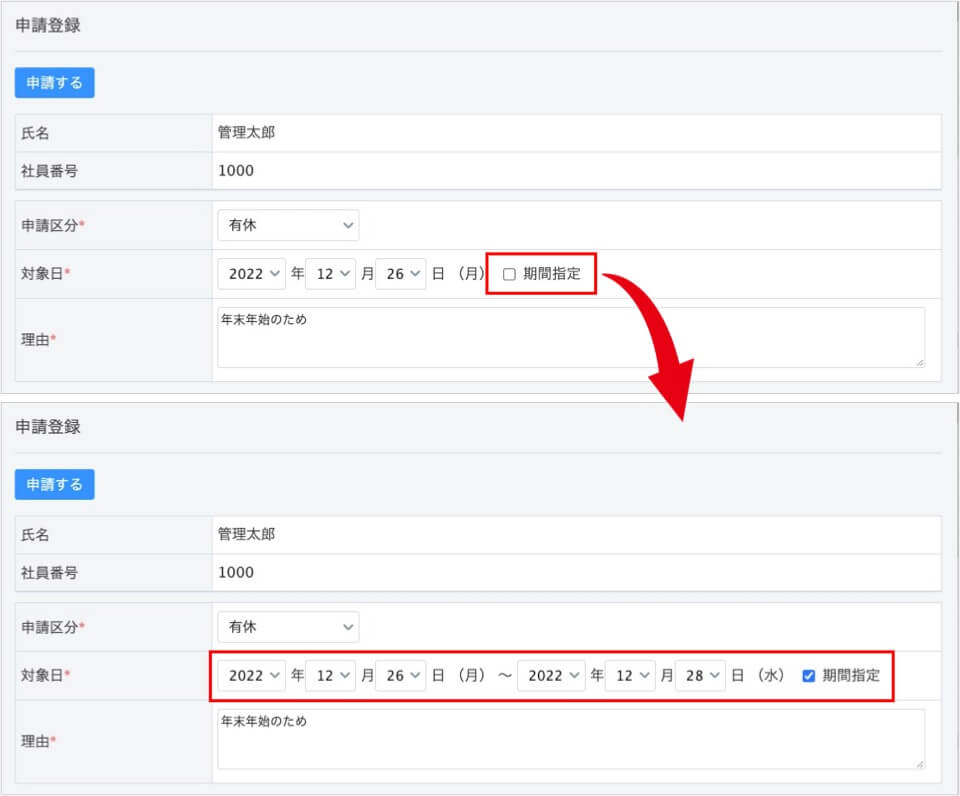Open start day 26 dropdown in lower form

(x=400, y=675)
